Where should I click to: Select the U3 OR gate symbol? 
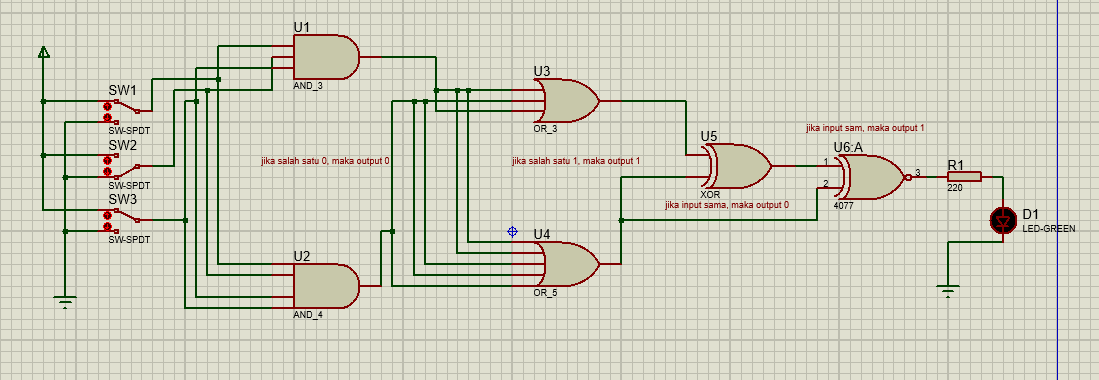[x=566, y=100]
